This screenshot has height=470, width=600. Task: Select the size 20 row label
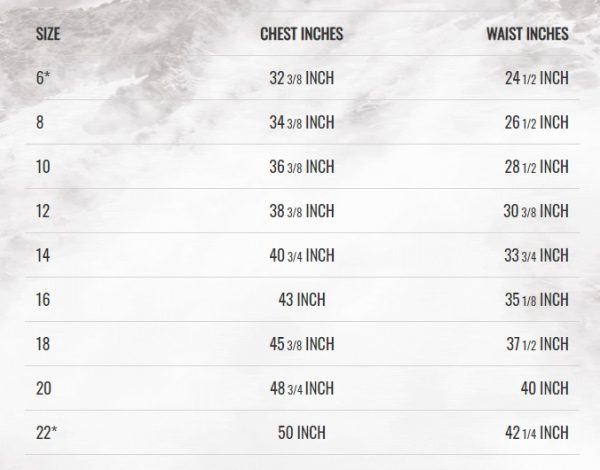43,388
